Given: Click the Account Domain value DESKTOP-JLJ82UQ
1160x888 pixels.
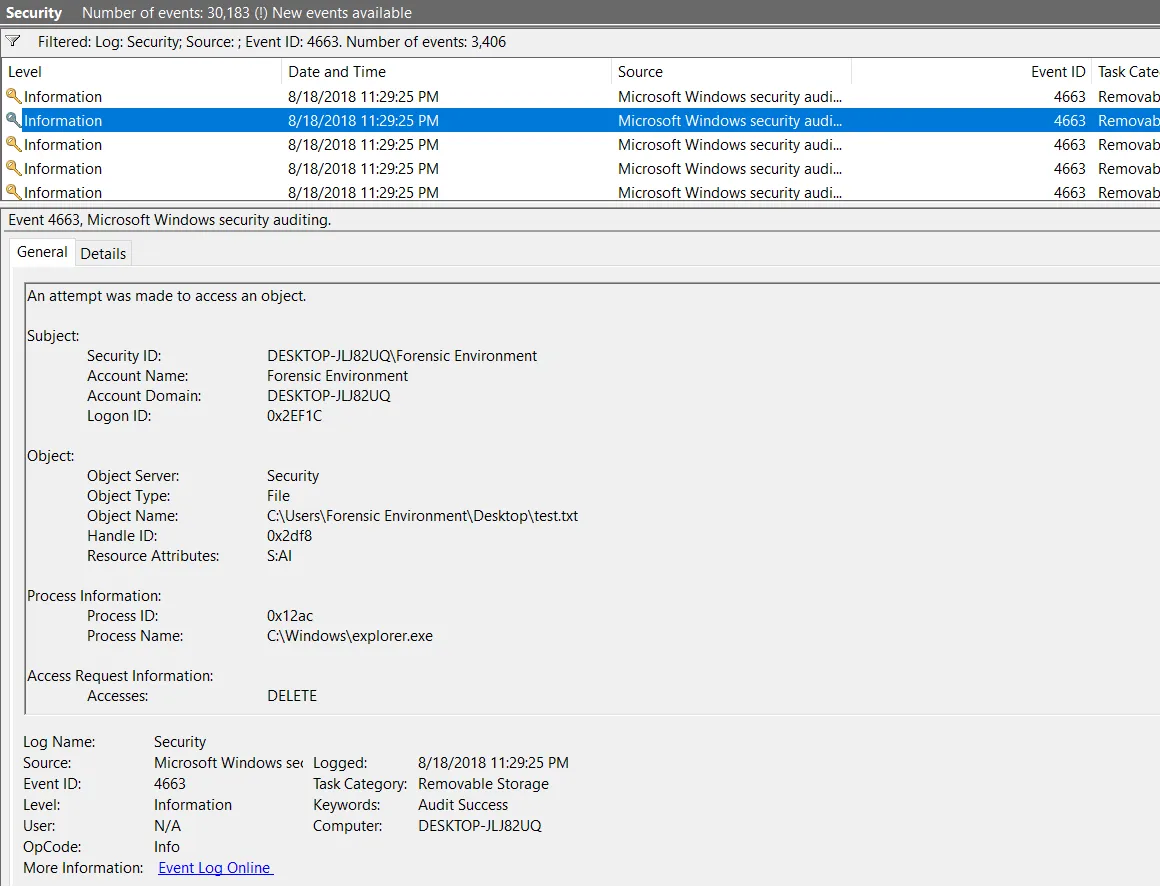Looking at the screenshot, I should pyautogui.click(x=328, y=396).
